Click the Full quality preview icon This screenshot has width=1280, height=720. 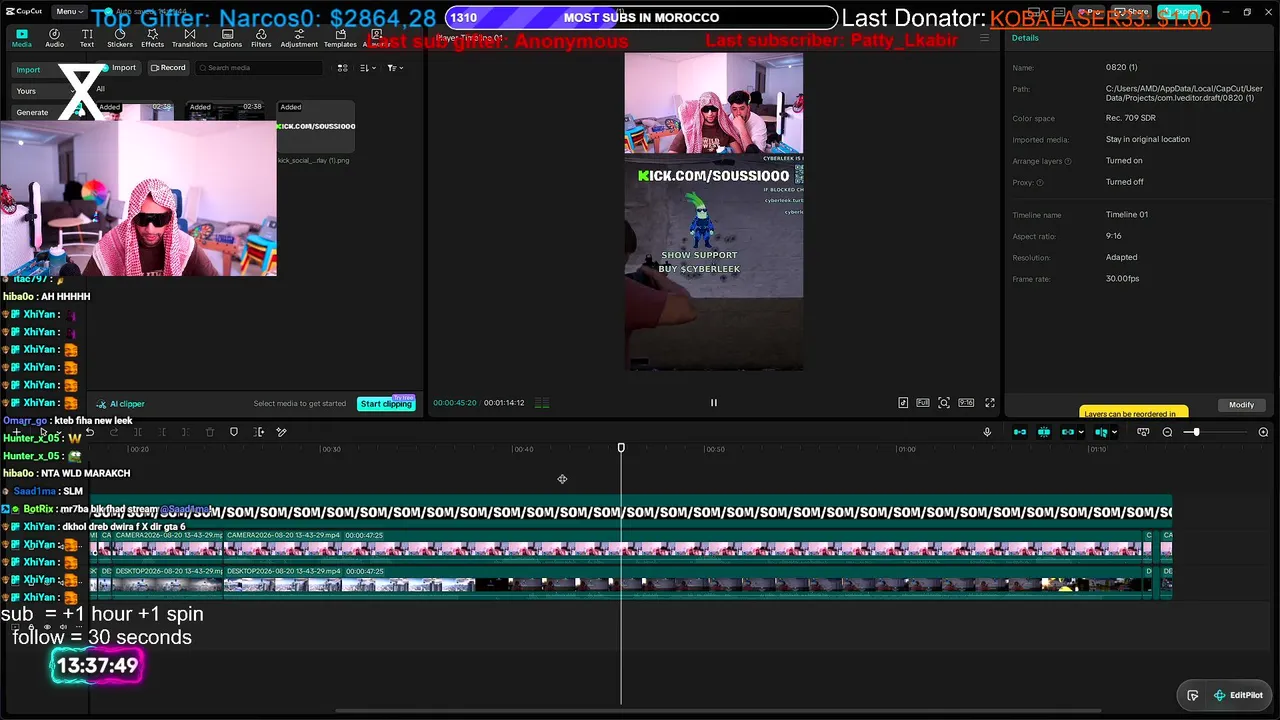(923, 403)
